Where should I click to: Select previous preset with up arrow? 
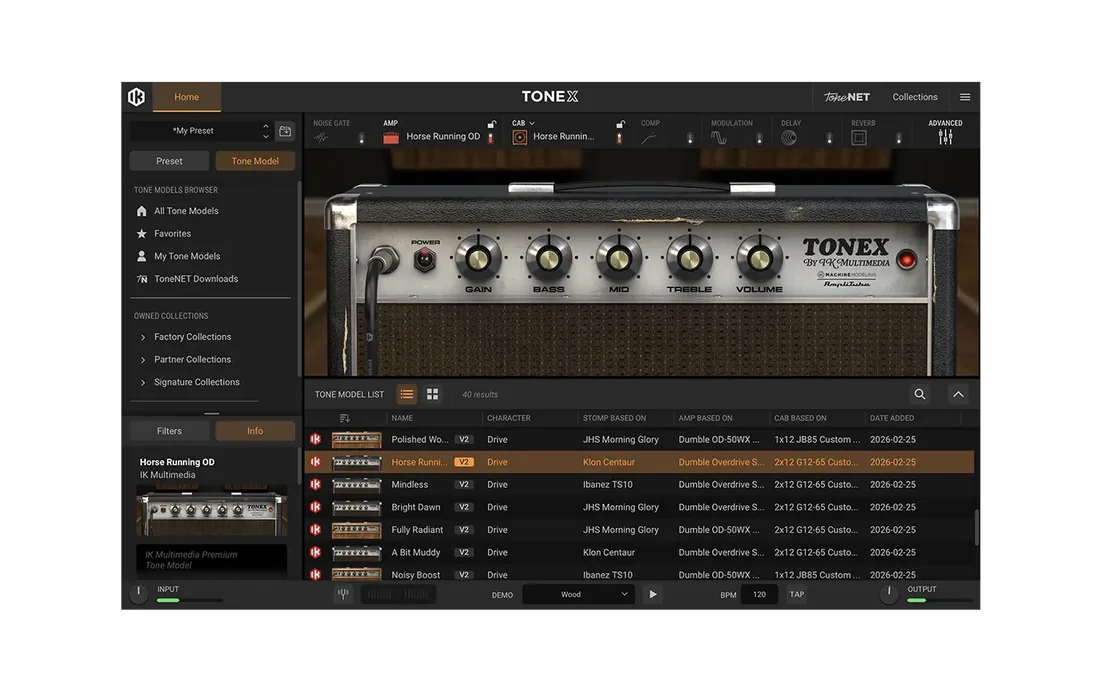265,126
